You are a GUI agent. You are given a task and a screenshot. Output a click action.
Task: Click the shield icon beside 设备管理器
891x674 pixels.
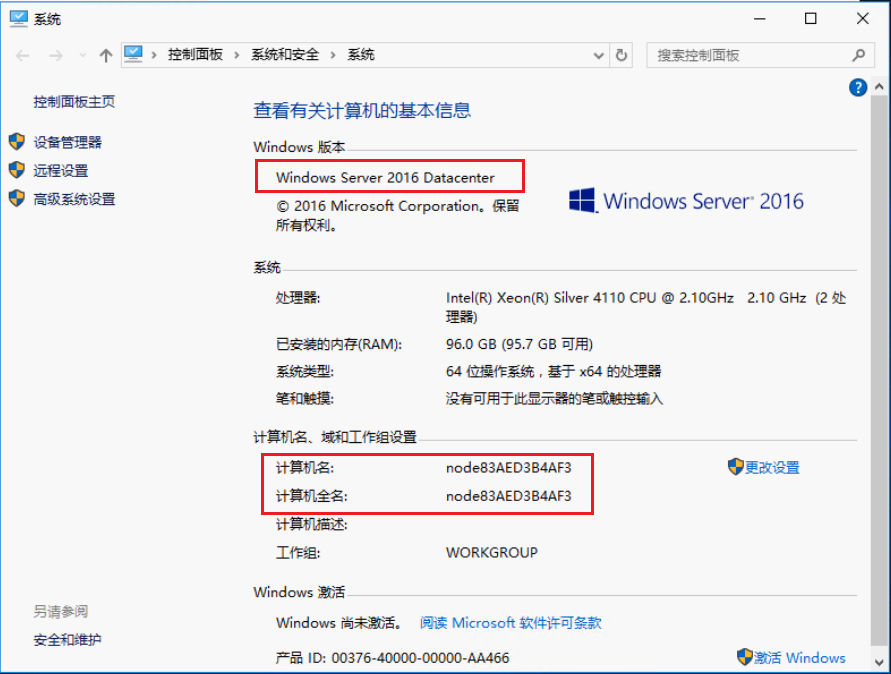coord(17,142)
